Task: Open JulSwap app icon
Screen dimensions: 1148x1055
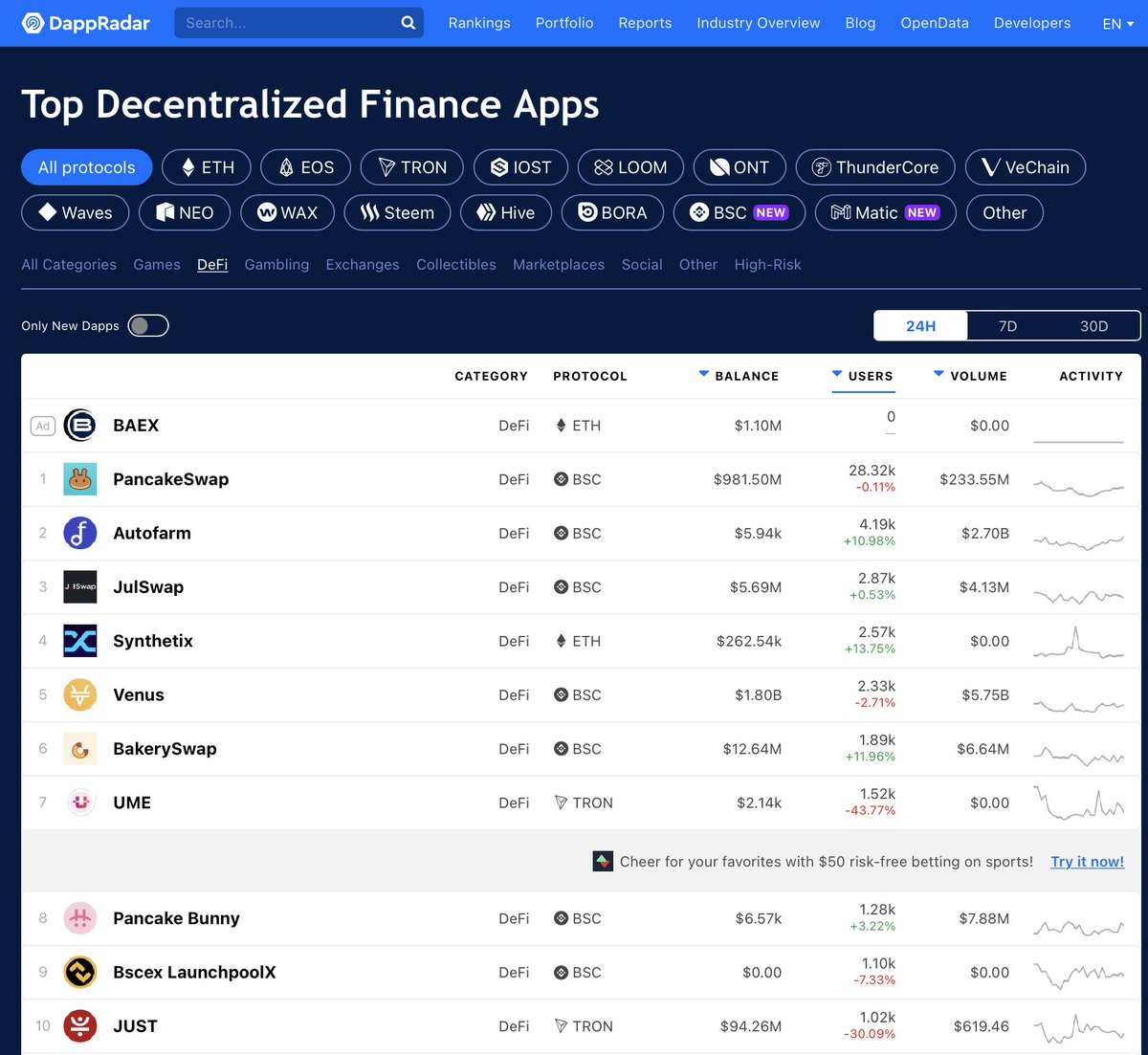Action: [80, 587]
